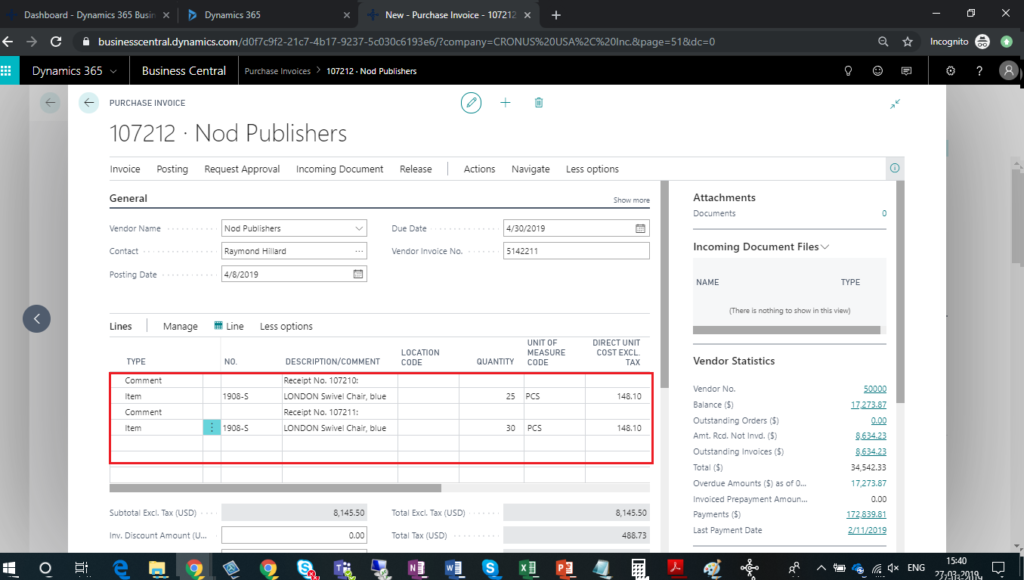Open the Vendor No. 50000 link
Viewport: 1024px width, 580px height.
tap(874, 389)
